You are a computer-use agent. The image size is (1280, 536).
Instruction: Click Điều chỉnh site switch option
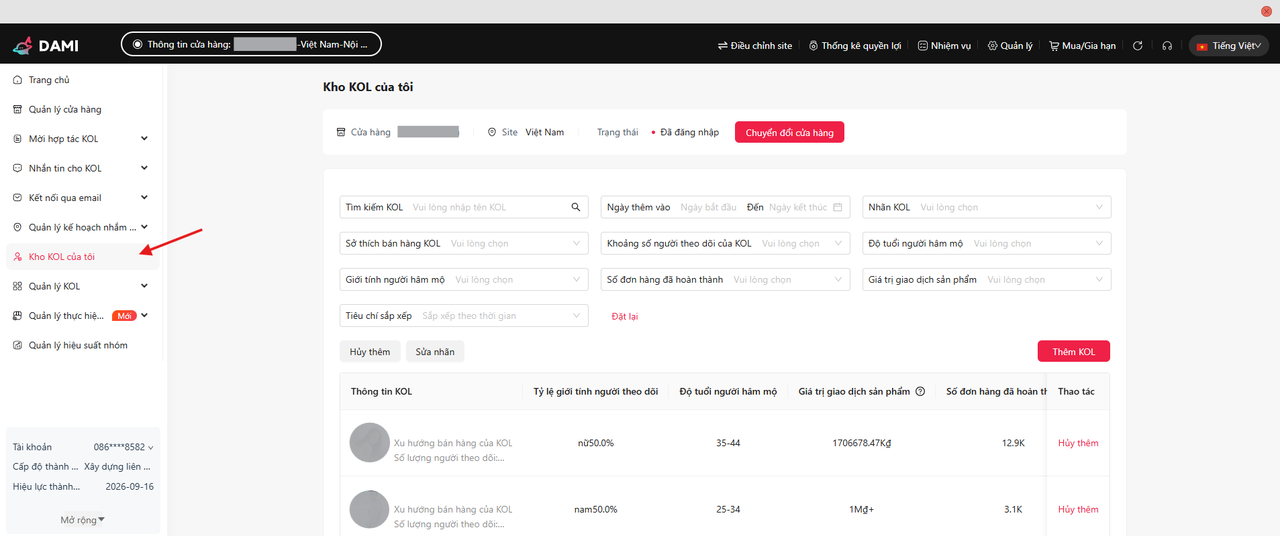755,46
